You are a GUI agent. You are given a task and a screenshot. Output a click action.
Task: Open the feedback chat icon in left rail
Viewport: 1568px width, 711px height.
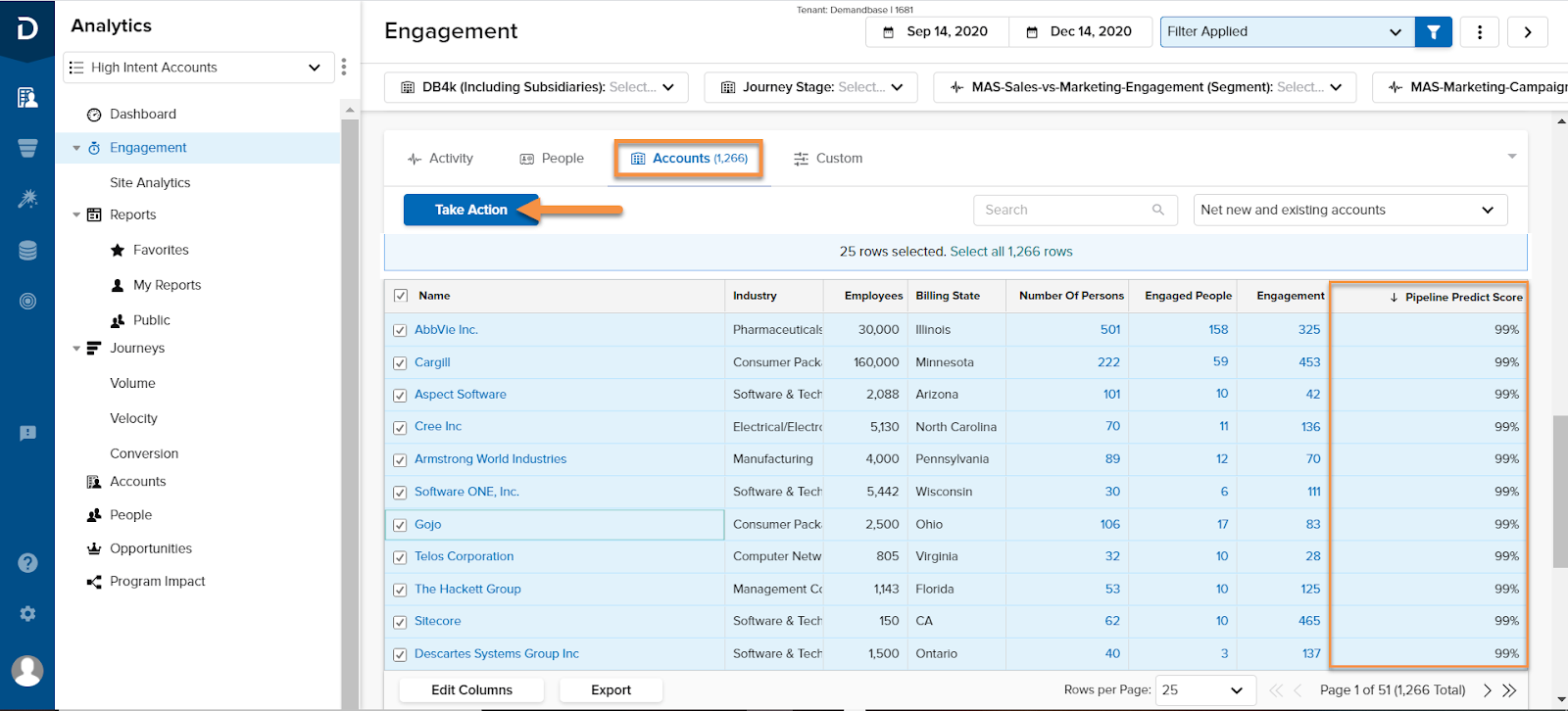pyautogui.click(x=27, y=433)
